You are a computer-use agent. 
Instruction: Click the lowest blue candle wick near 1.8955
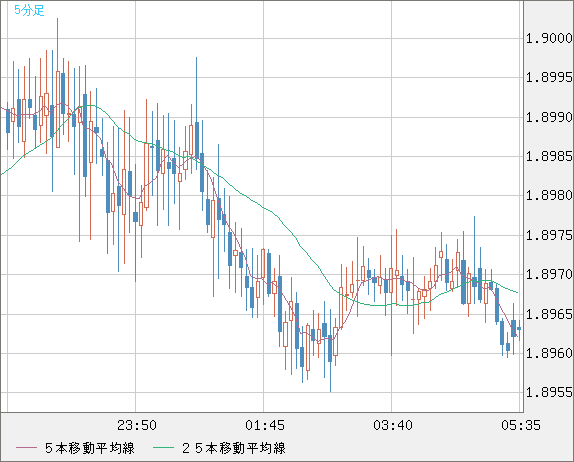coord(331,377)
